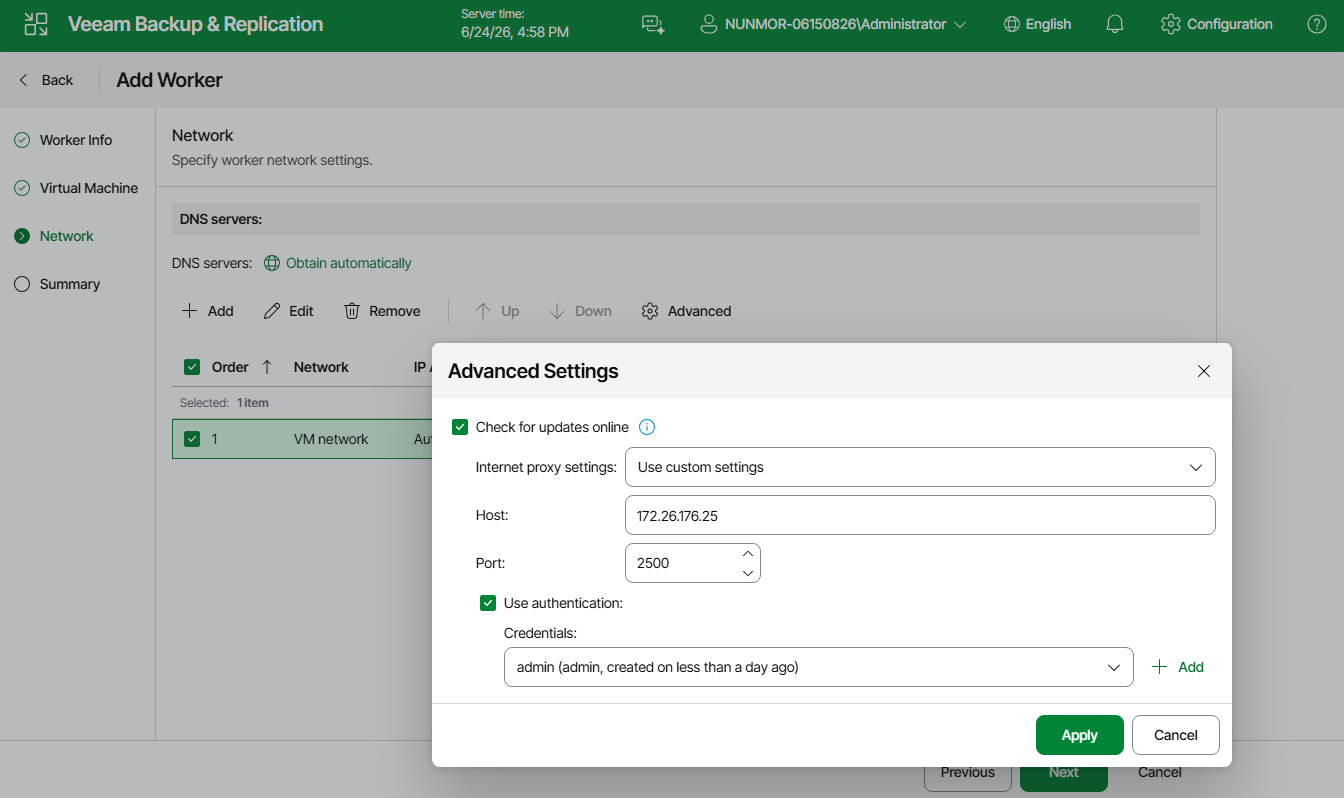Click the Veeam logo icon in header
Viewport: 1344px width, 798px height.
click(x=36, y=24)
